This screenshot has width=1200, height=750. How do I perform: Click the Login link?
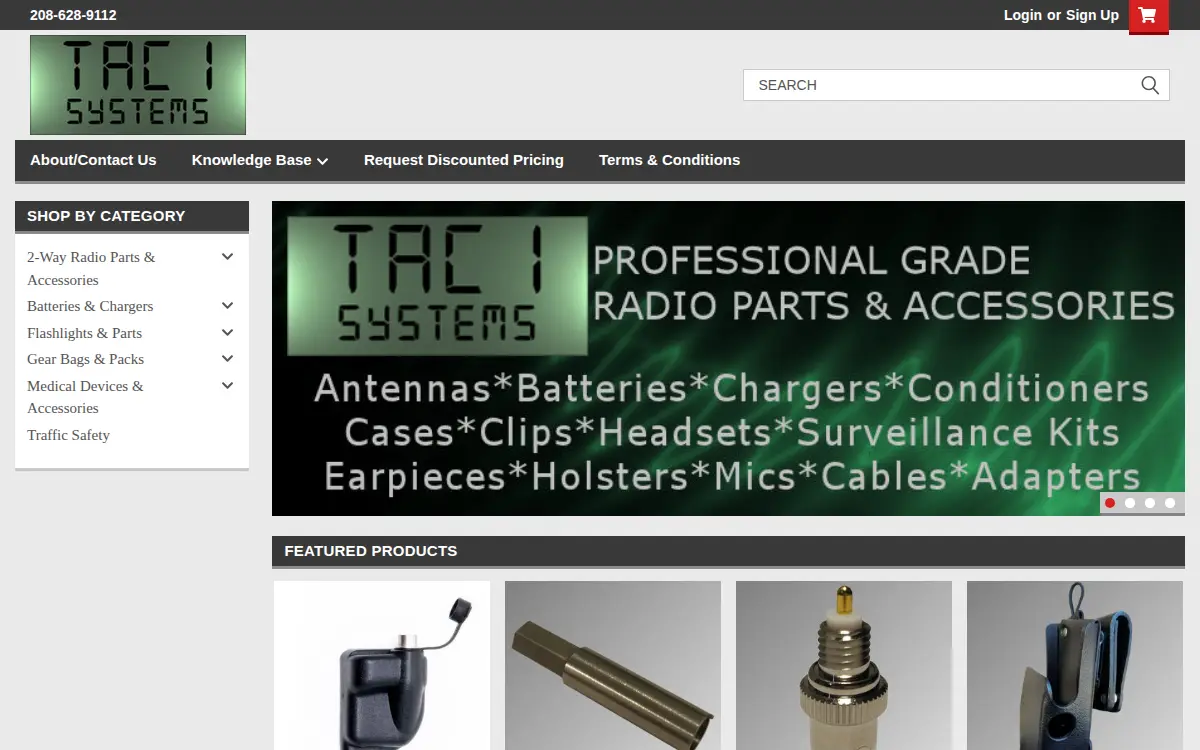coord(1023,15)
